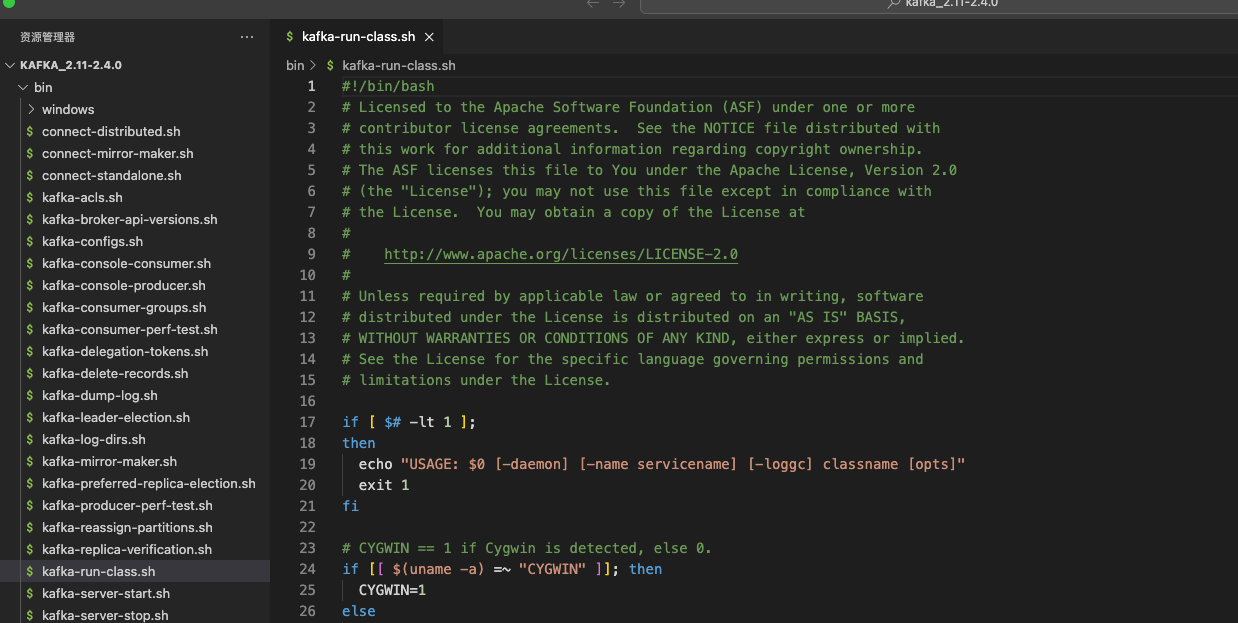Switch to the kafka-run-class.sh tab
1238x623 pixels.
(358, 37)
